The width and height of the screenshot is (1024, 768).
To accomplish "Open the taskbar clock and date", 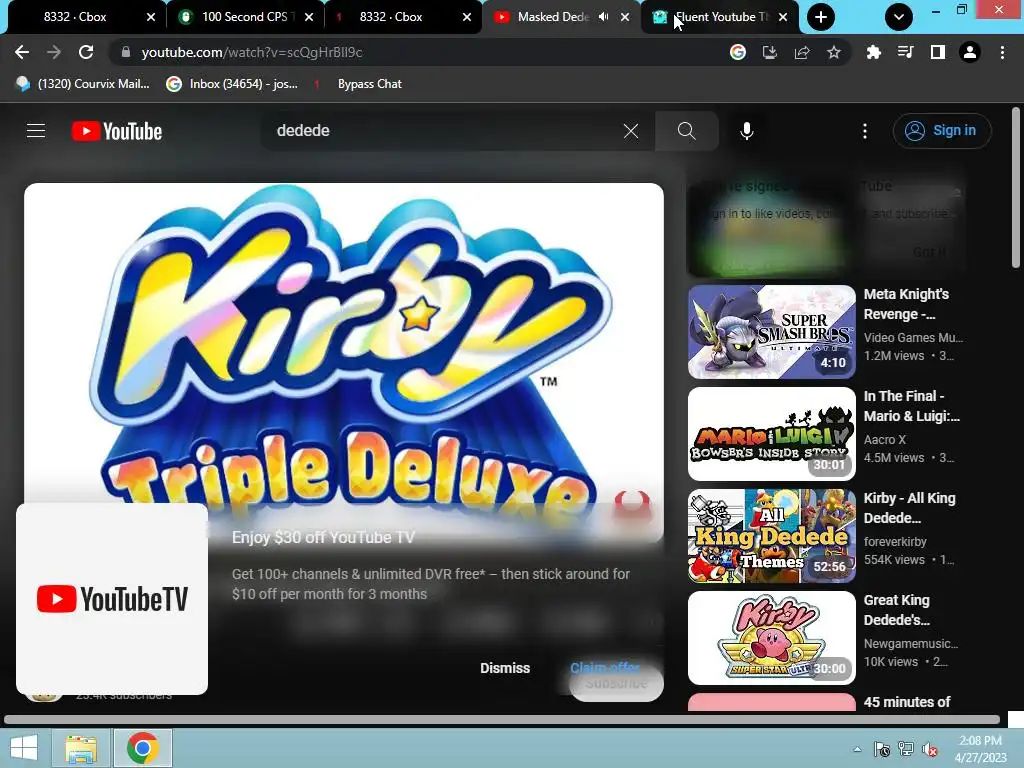I will (980, 748).
